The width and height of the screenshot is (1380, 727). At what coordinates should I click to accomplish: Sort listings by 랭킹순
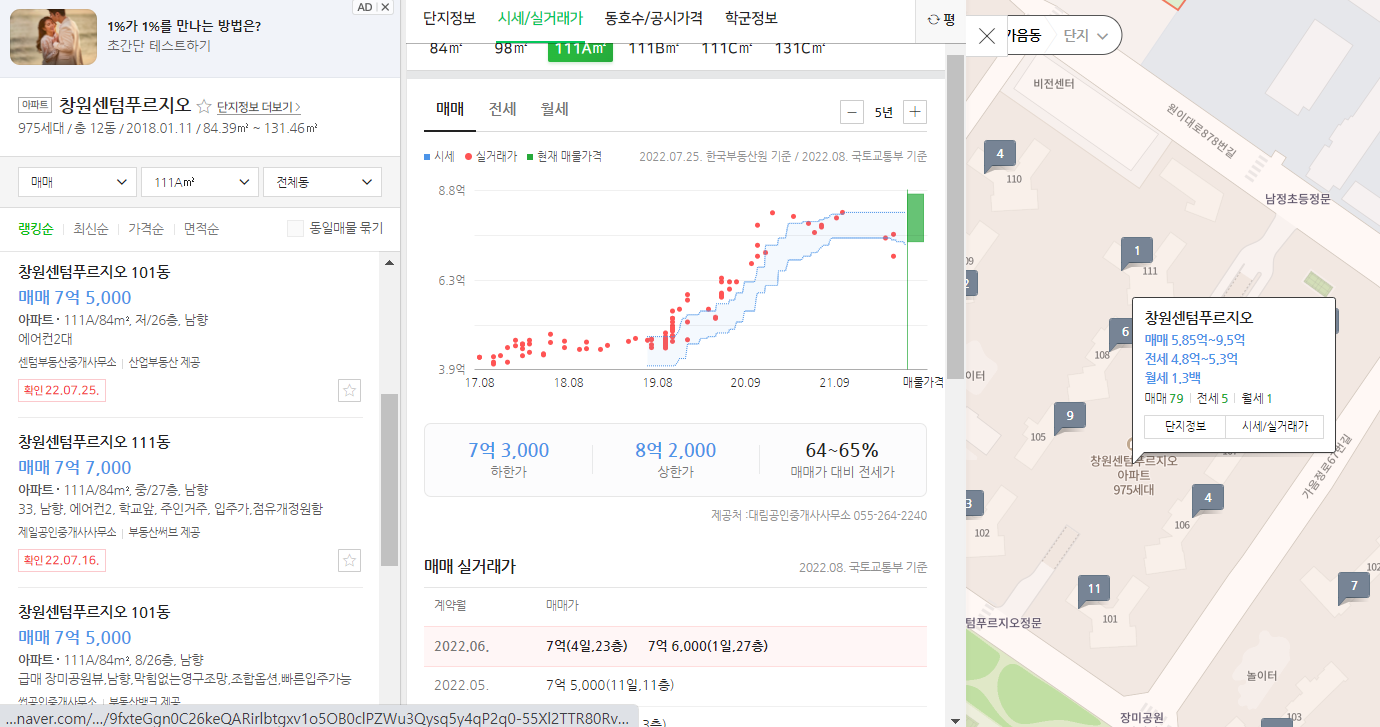[35, 228]
